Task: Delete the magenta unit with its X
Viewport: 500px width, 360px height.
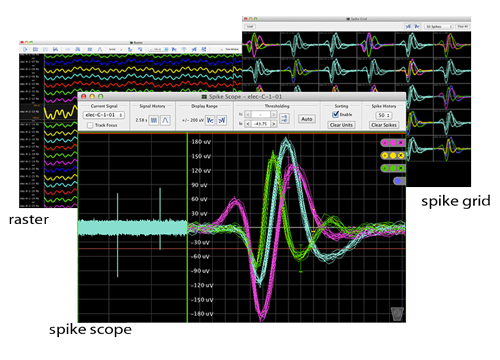Action: pyautogui.click(x=401, y=143)
